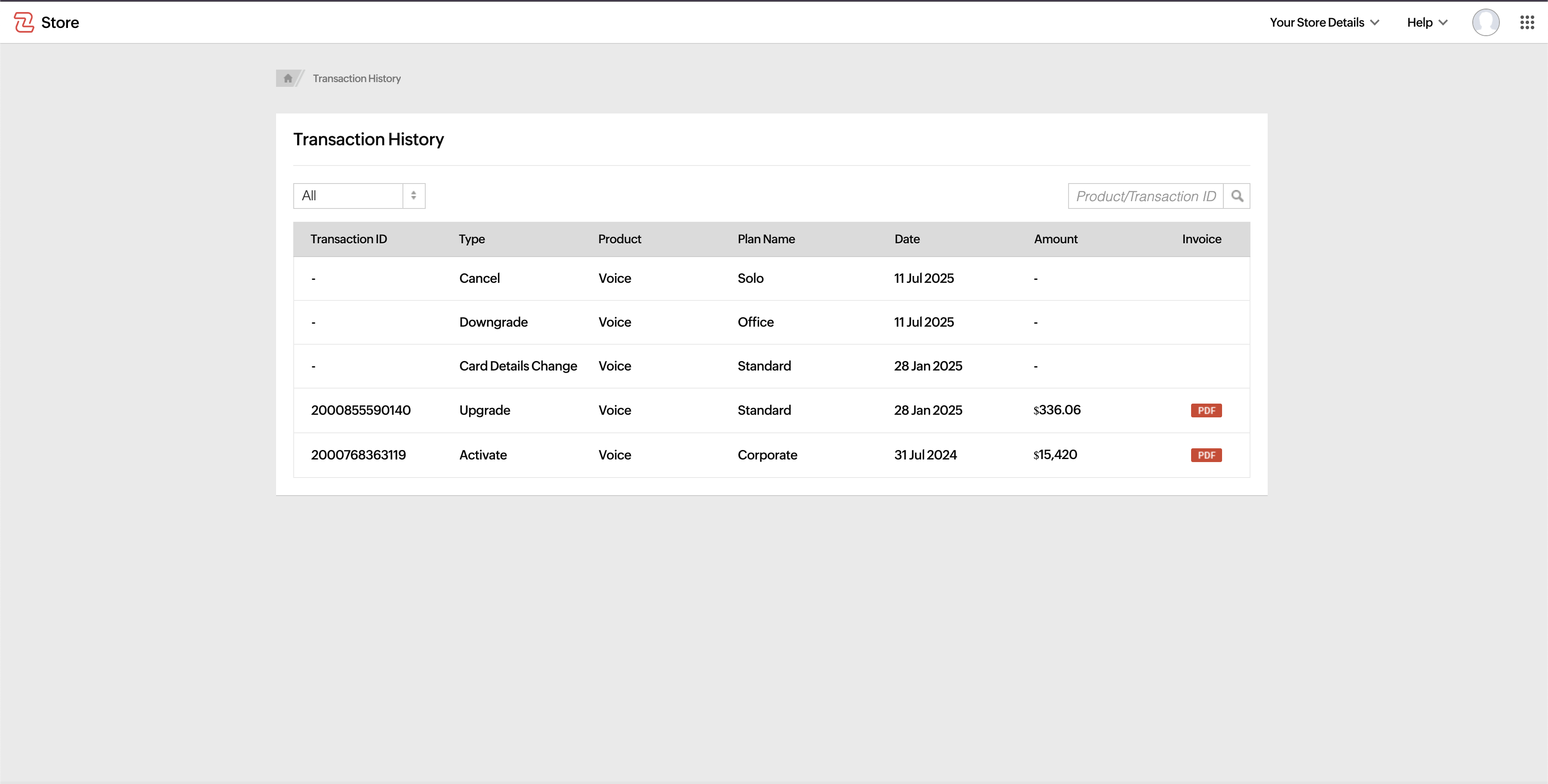Viewport: 1548px width, 784px height.
Task: Click the Downgrade transaction row
Action: [493, 322]
